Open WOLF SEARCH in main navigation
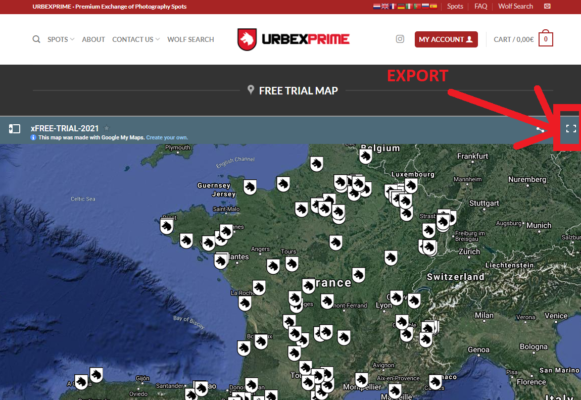Viewport: 581px width, 400px height. (190, 39)
